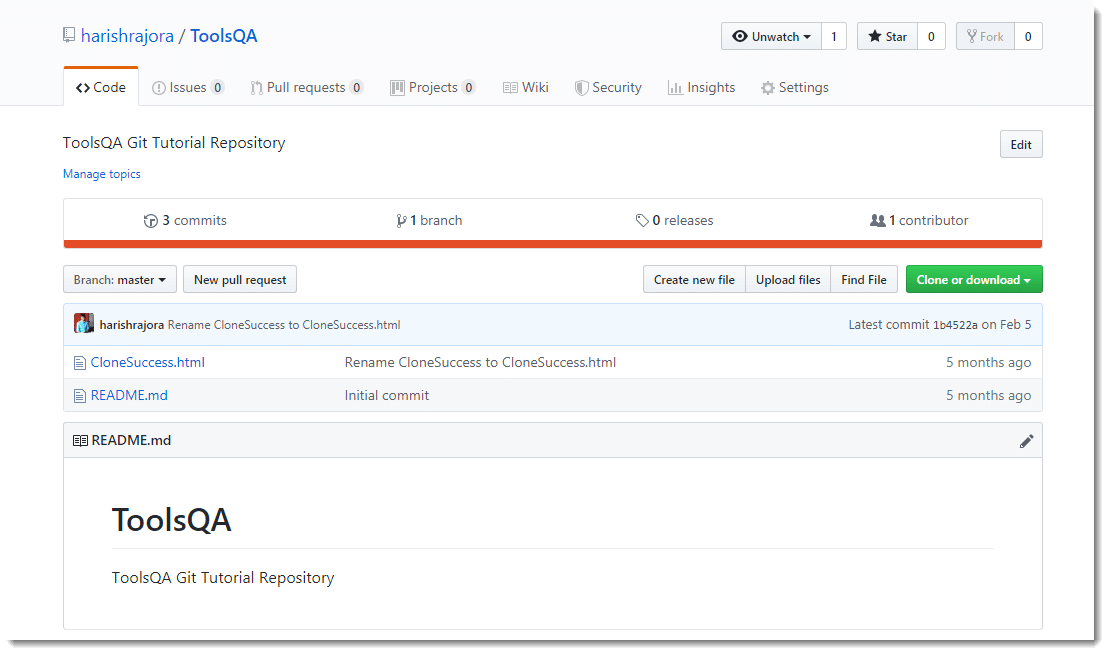Image resolution: width=1109 pixels, height=655 pixels.
Task: Click commit hash 1b4522a
Action: point(955,325)
